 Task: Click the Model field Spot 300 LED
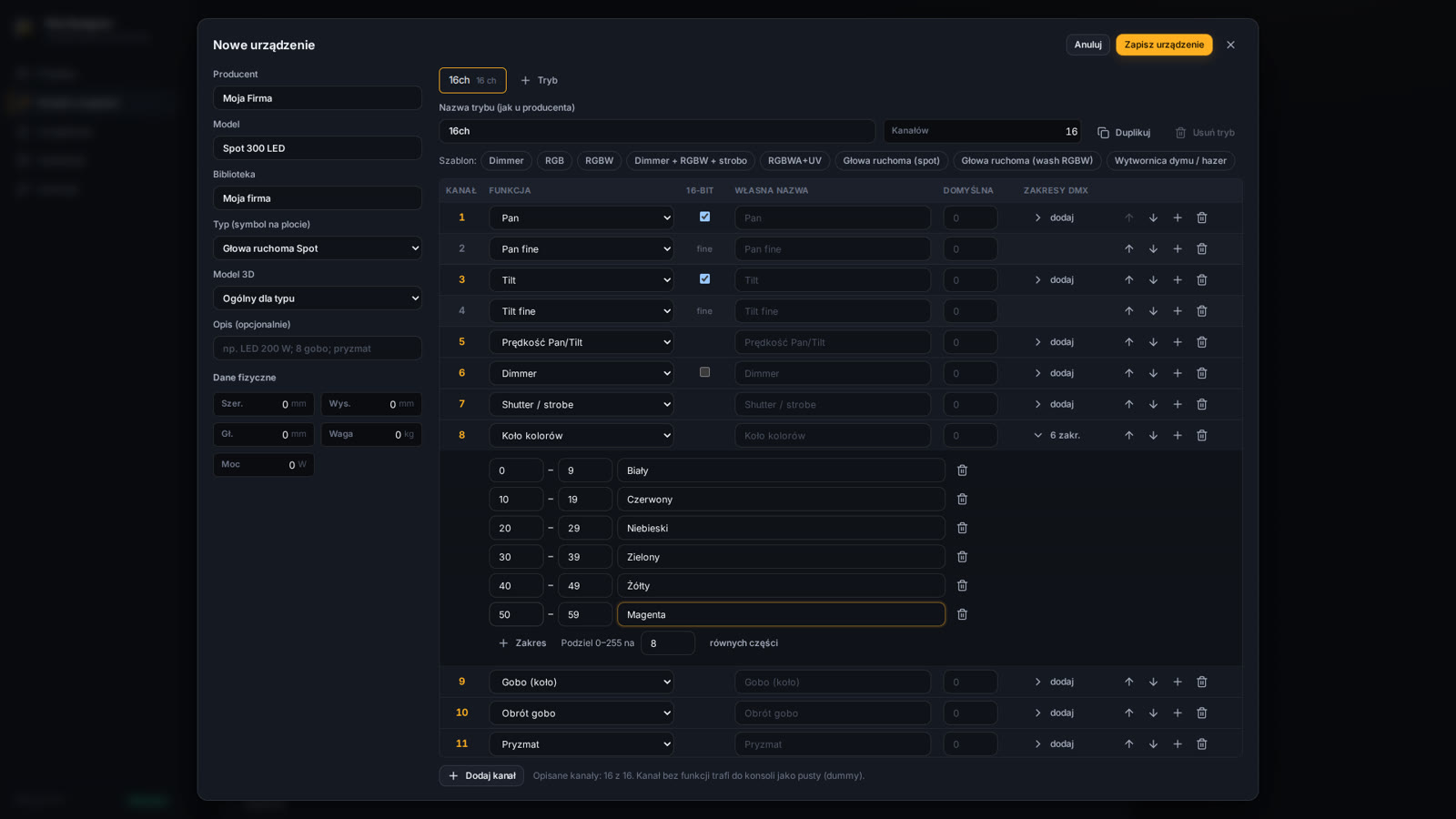point(318,148)
